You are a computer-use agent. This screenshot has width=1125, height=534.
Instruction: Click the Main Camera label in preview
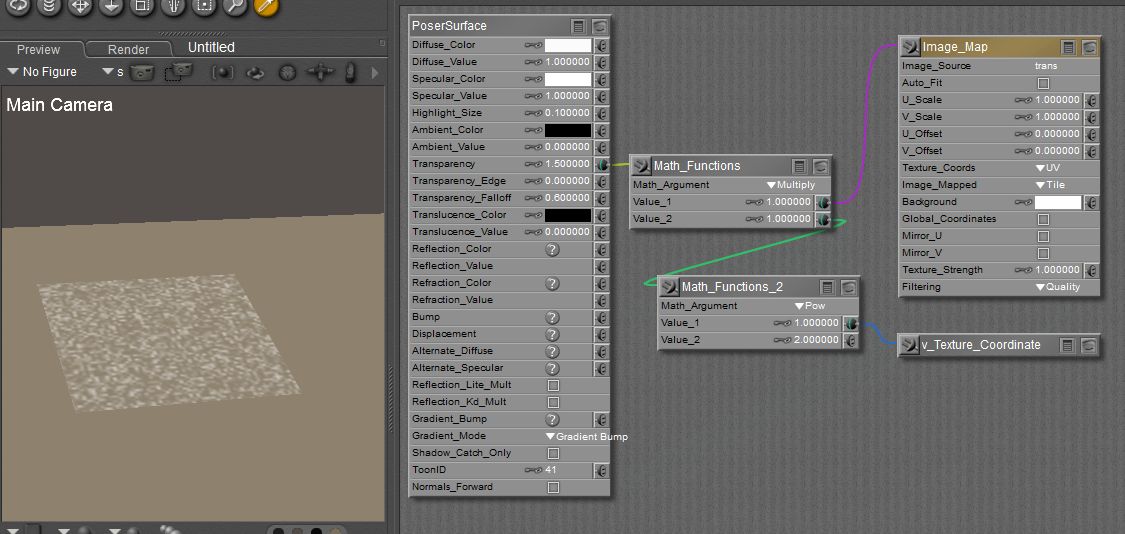point(60,106)
